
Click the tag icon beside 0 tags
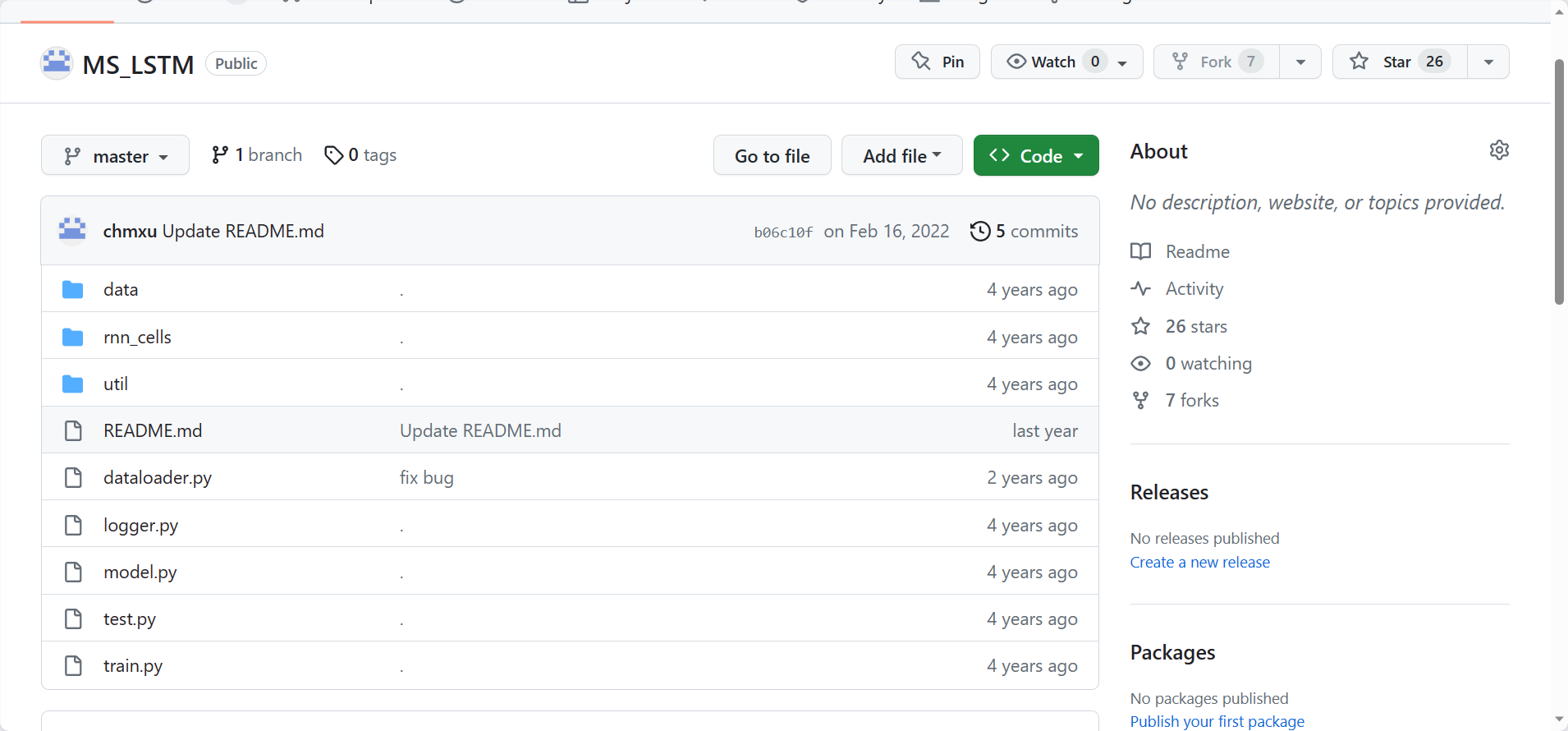(333, 155)
